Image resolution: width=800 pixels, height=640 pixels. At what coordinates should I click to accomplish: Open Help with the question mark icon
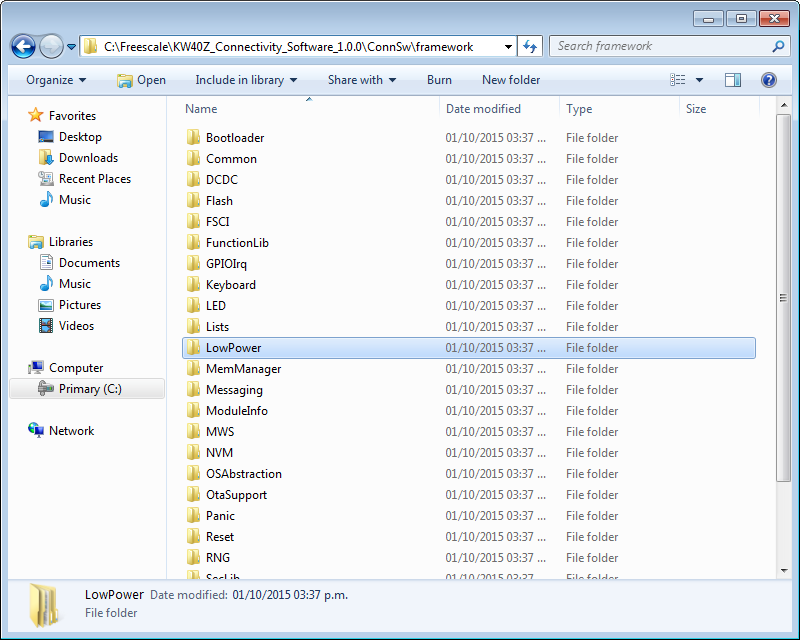(769, 80)
